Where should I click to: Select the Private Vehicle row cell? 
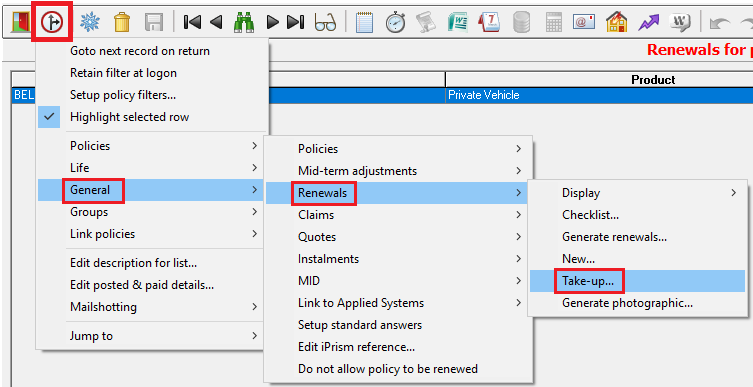(599, 95)
